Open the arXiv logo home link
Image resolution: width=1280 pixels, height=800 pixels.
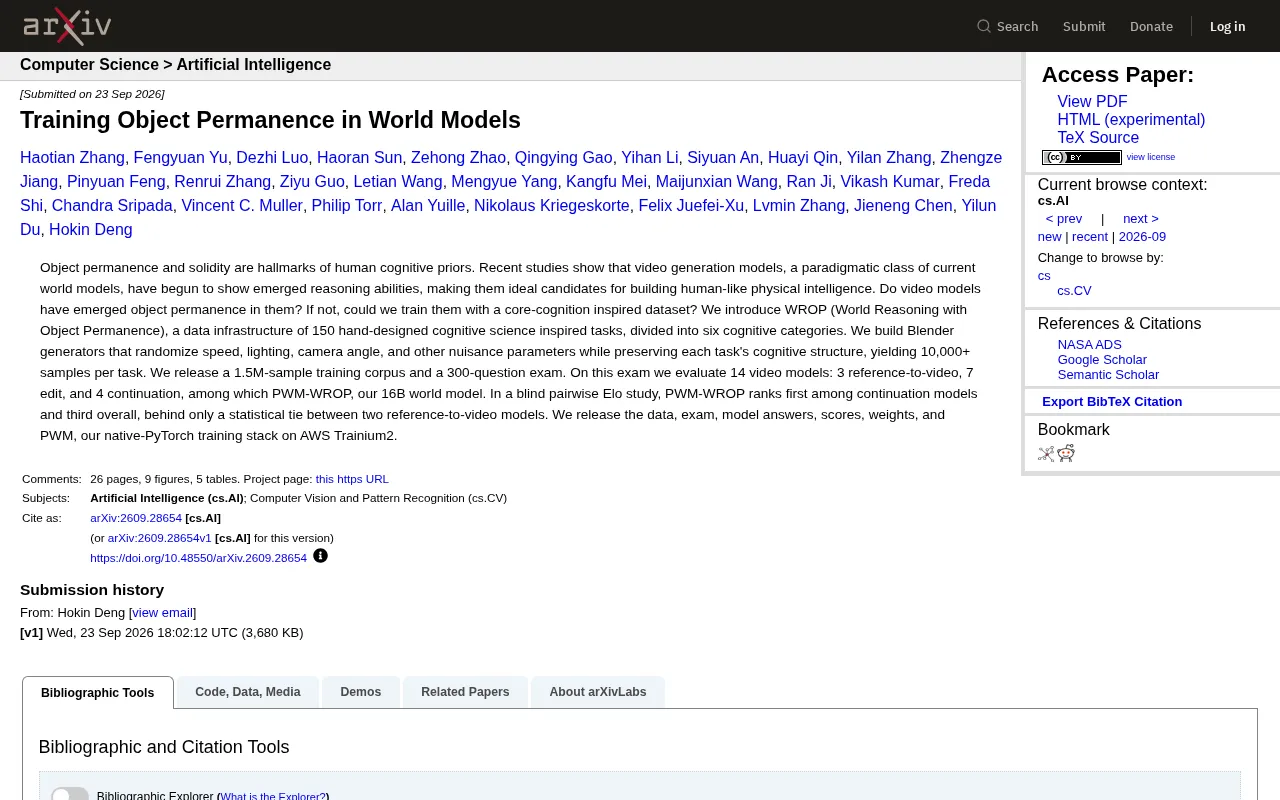point(67,26)
